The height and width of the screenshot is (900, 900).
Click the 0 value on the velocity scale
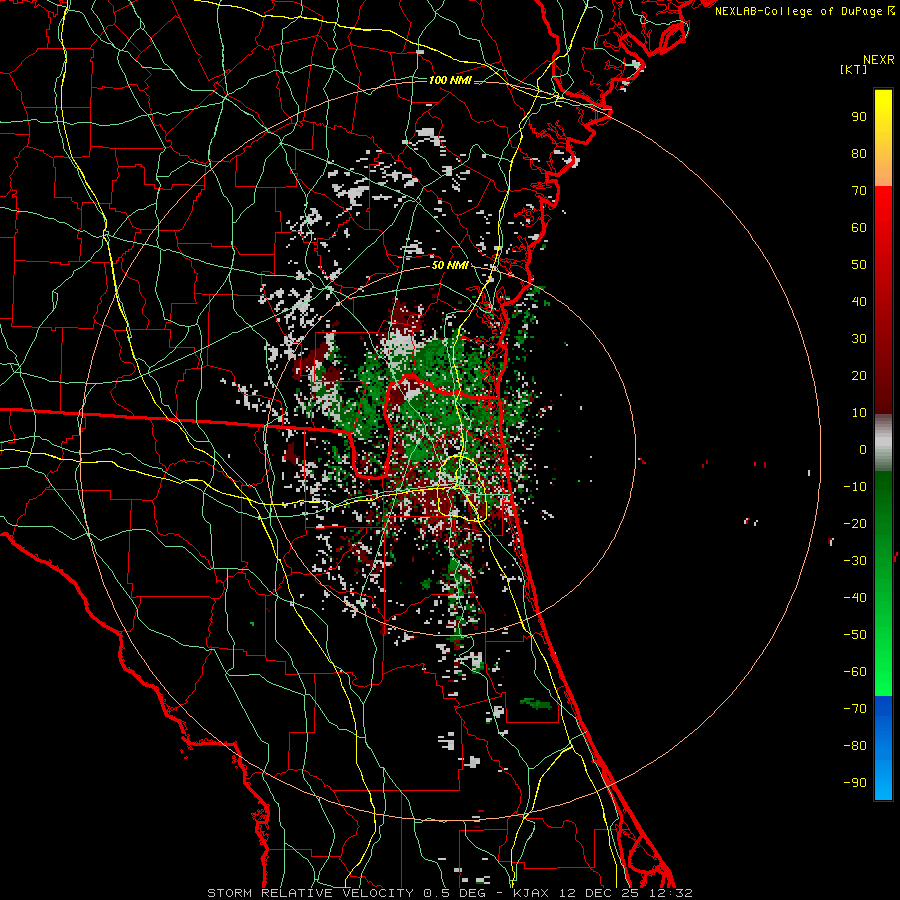(863, 450)
